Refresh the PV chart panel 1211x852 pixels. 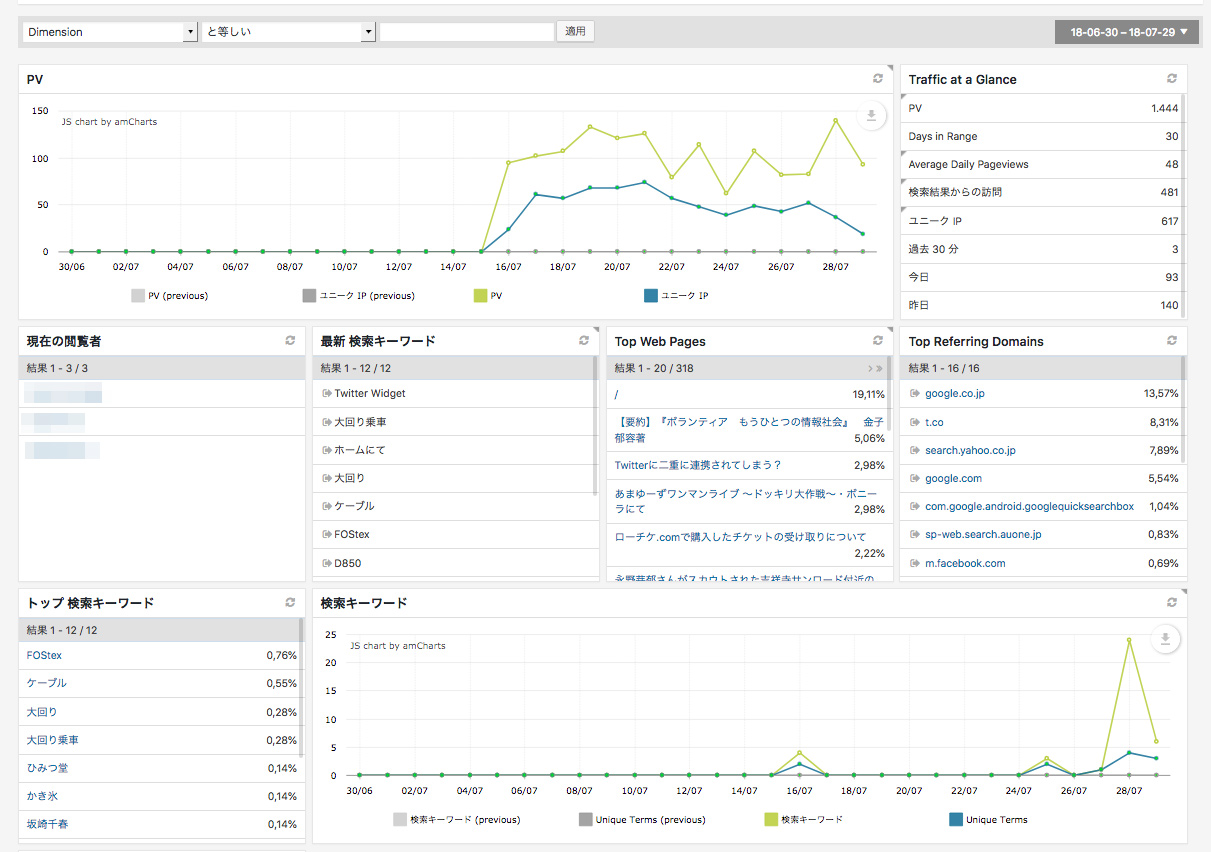click(x=878, y=79)
